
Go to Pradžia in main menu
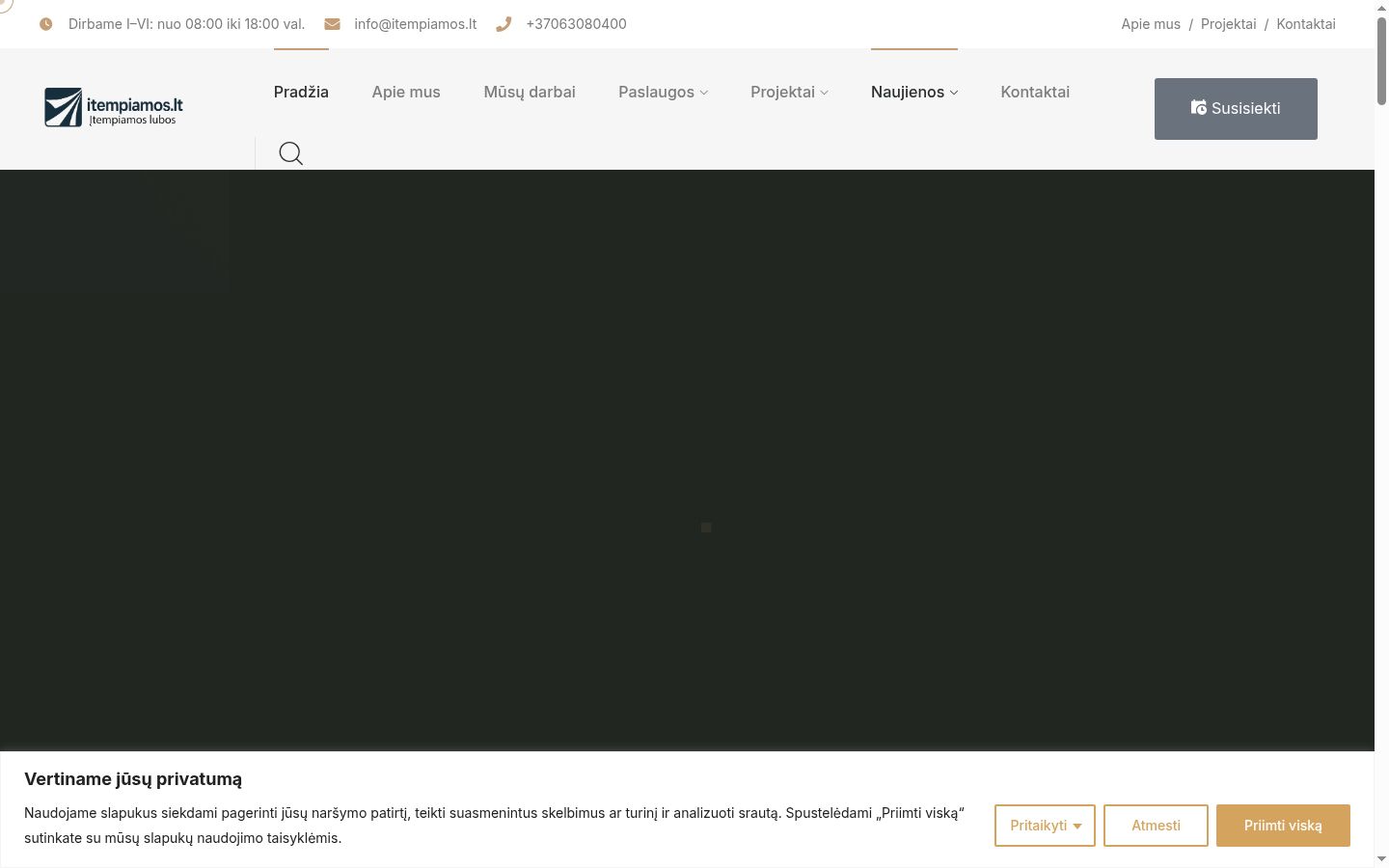[301, 92]
